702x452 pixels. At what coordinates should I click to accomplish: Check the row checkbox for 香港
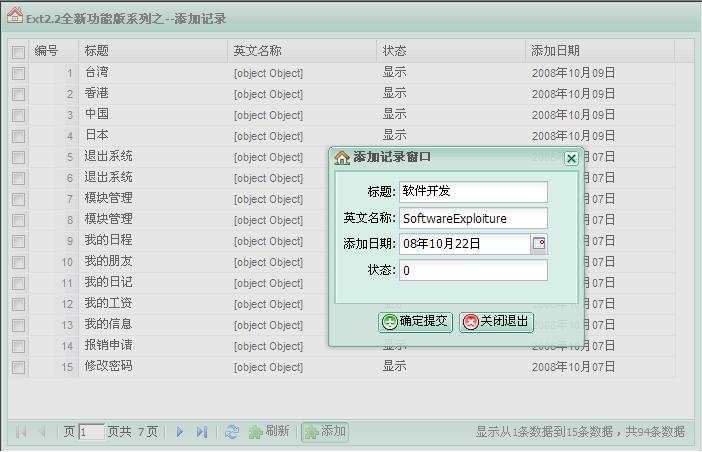18,94
